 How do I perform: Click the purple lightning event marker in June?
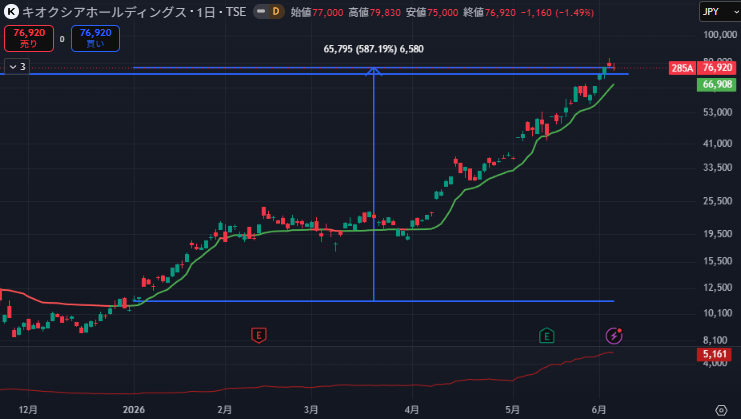614,335
